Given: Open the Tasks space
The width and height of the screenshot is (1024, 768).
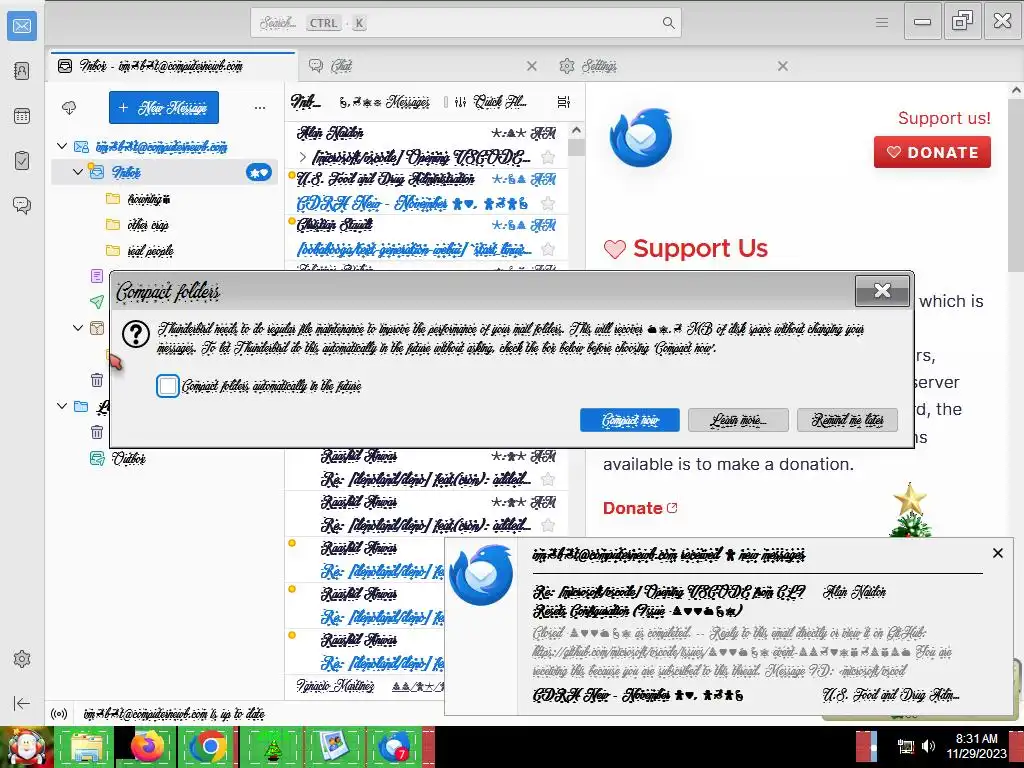Looking at the screenshot, I should pyautogui.click(x=22, y=161).
